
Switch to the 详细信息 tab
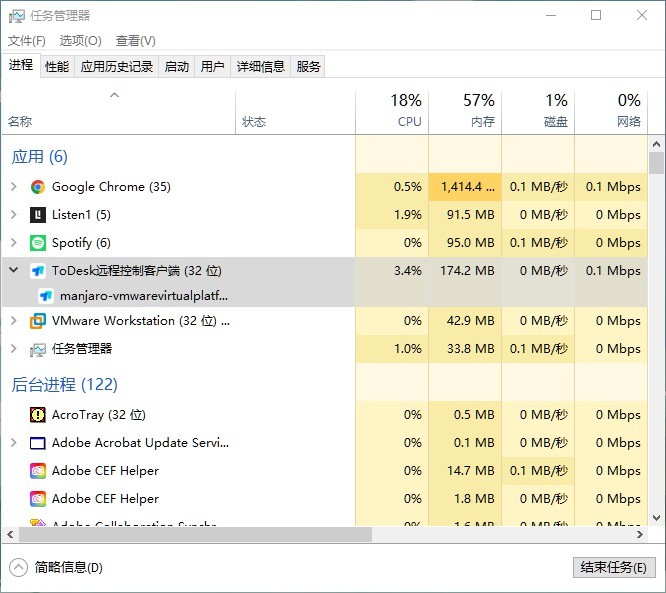pyautogui.click(x=260, y=67)
